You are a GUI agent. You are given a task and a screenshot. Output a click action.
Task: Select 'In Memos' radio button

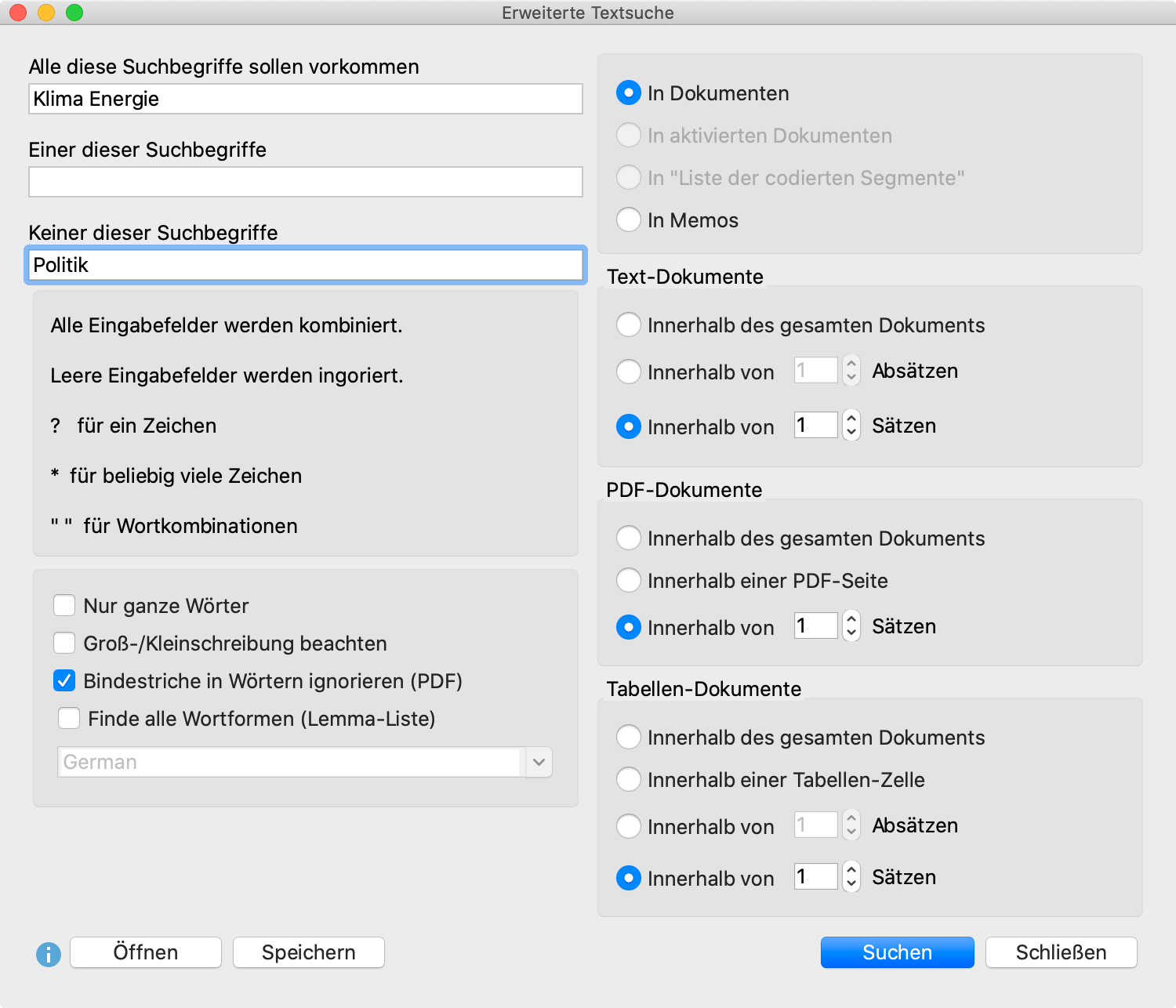(629, 220)
